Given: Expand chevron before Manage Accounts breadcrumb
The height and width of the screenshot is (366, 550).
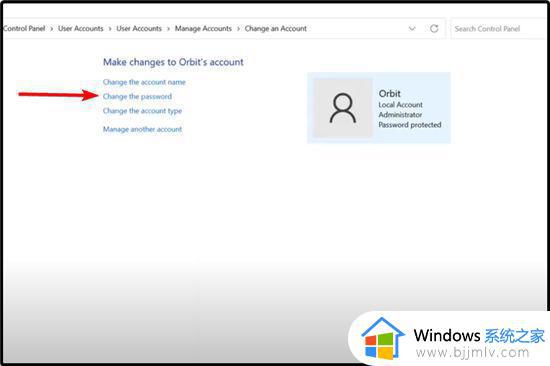Looking at the screenshot, I should (168, 29).
